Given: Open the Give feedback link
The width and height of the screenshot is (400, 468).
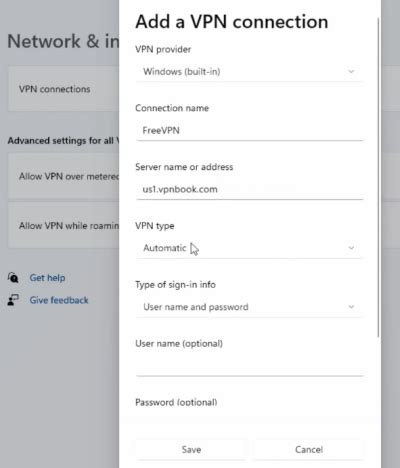Looking at the screenshot, I should pos(59,300).
